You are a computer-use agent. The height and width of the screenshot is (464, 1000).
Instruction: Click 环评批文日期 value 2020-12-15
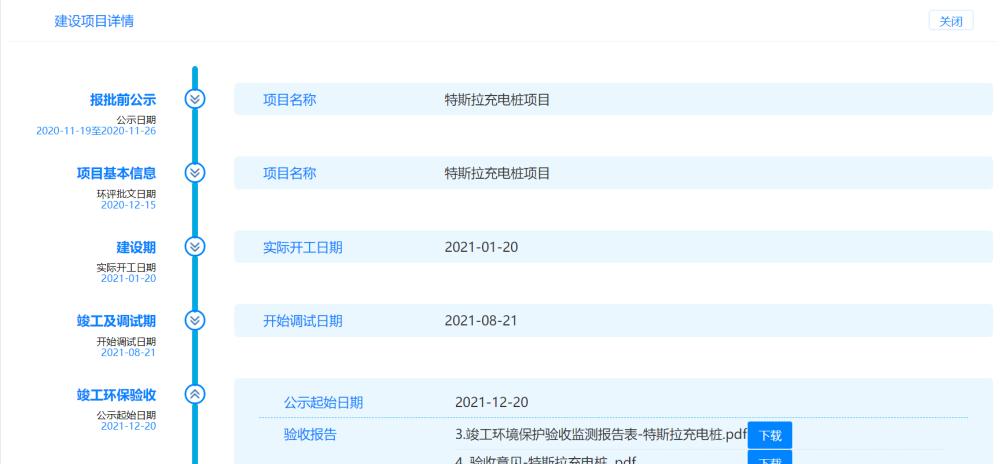point(128,205)
